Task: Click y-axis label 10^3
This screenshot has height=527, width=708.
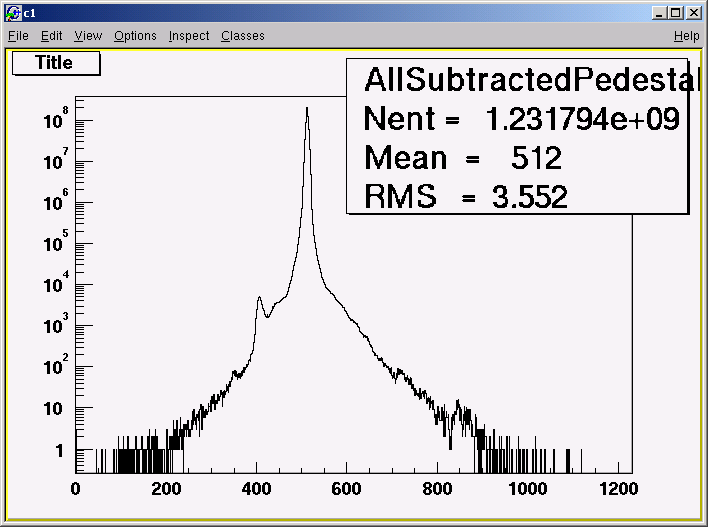Action: point(56,323)
